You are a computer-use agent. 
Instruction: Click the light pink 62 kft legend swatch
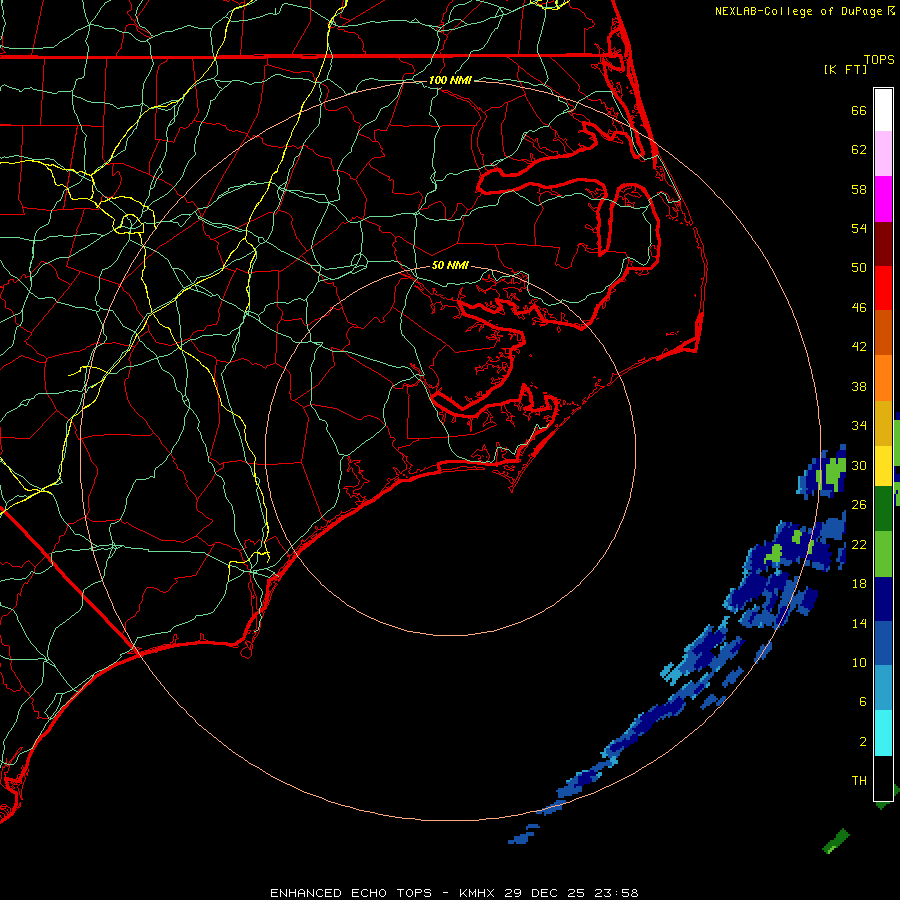coord(883,153)
